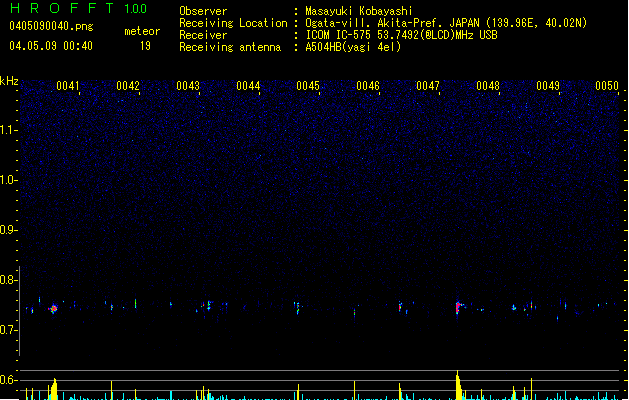Click the yellow power peak near 0041
Image resolution: width=629 pixels, height=400 pixels.
[53, 389]
